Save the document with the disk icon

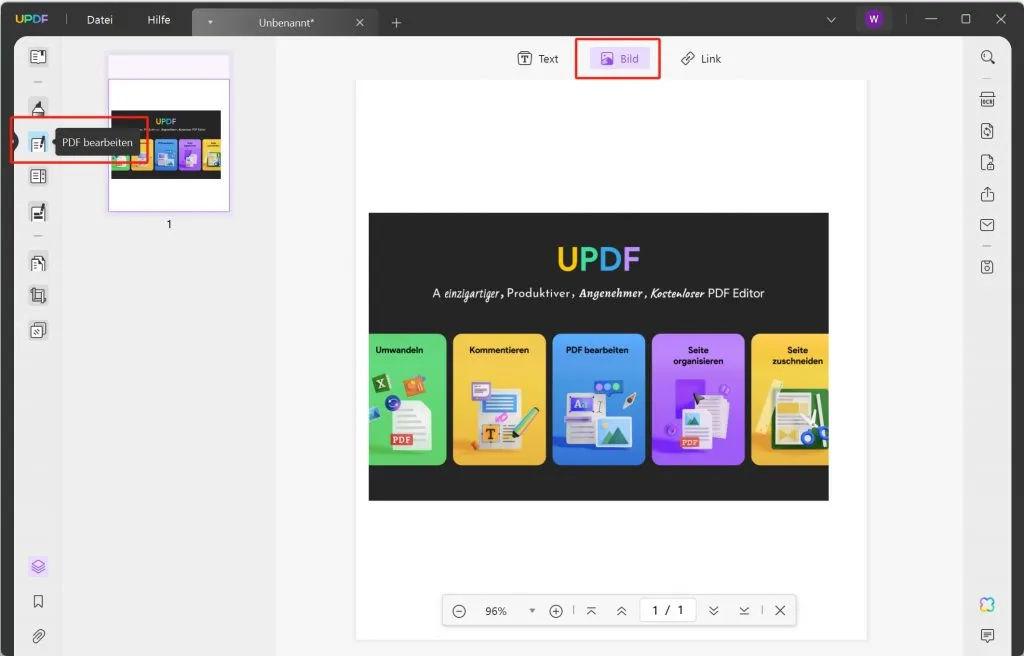987,267
